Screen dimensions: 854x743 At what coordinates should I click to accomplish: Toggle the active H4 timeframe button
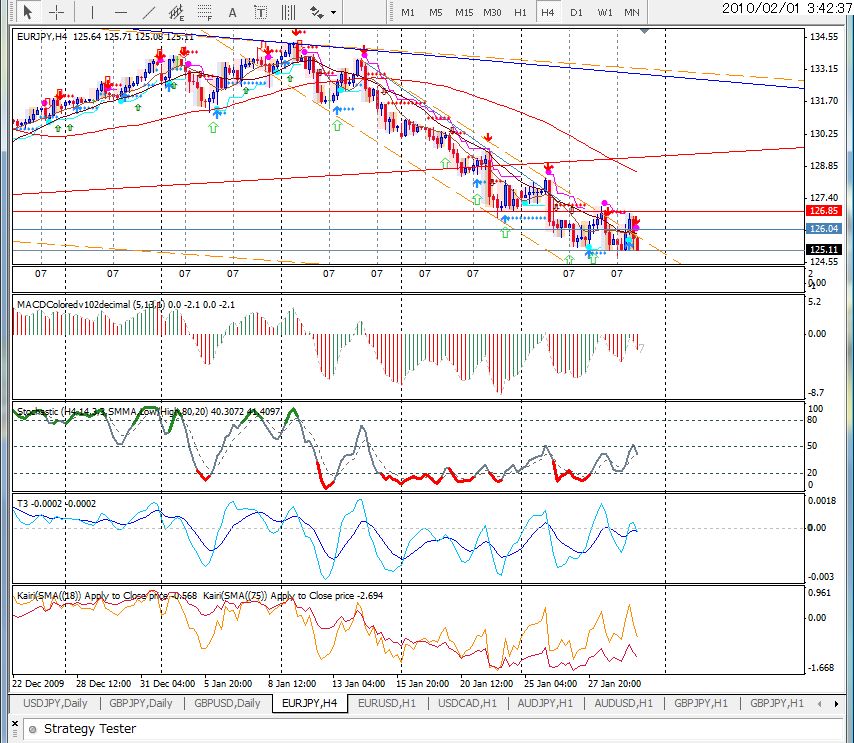pyautogui.click(x=548, y=12)
